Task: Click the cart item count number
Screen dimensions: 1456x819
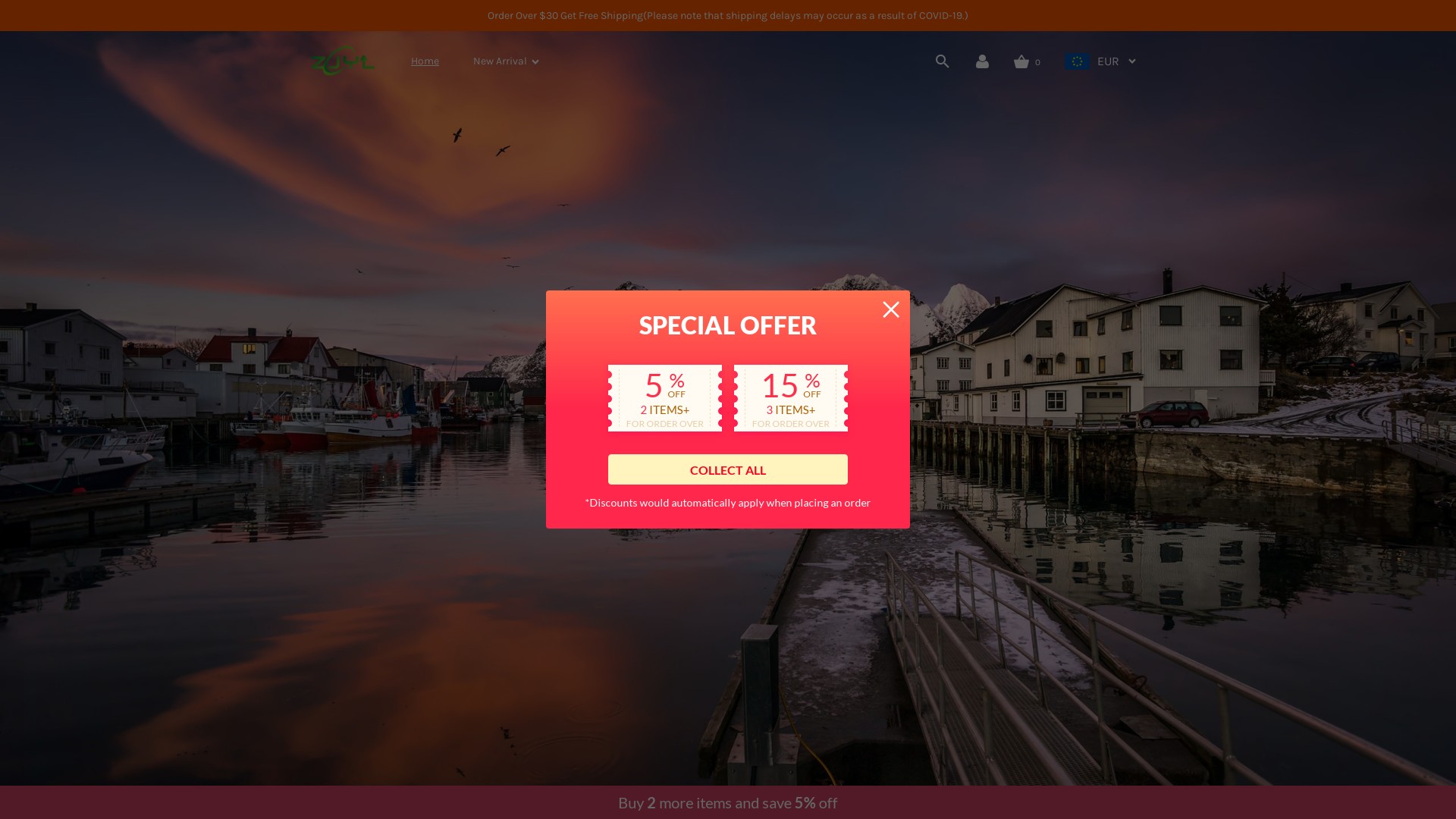Action: (1037, 62)
